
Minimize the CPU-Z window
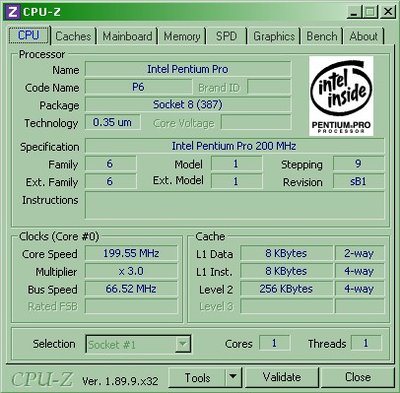354,13
